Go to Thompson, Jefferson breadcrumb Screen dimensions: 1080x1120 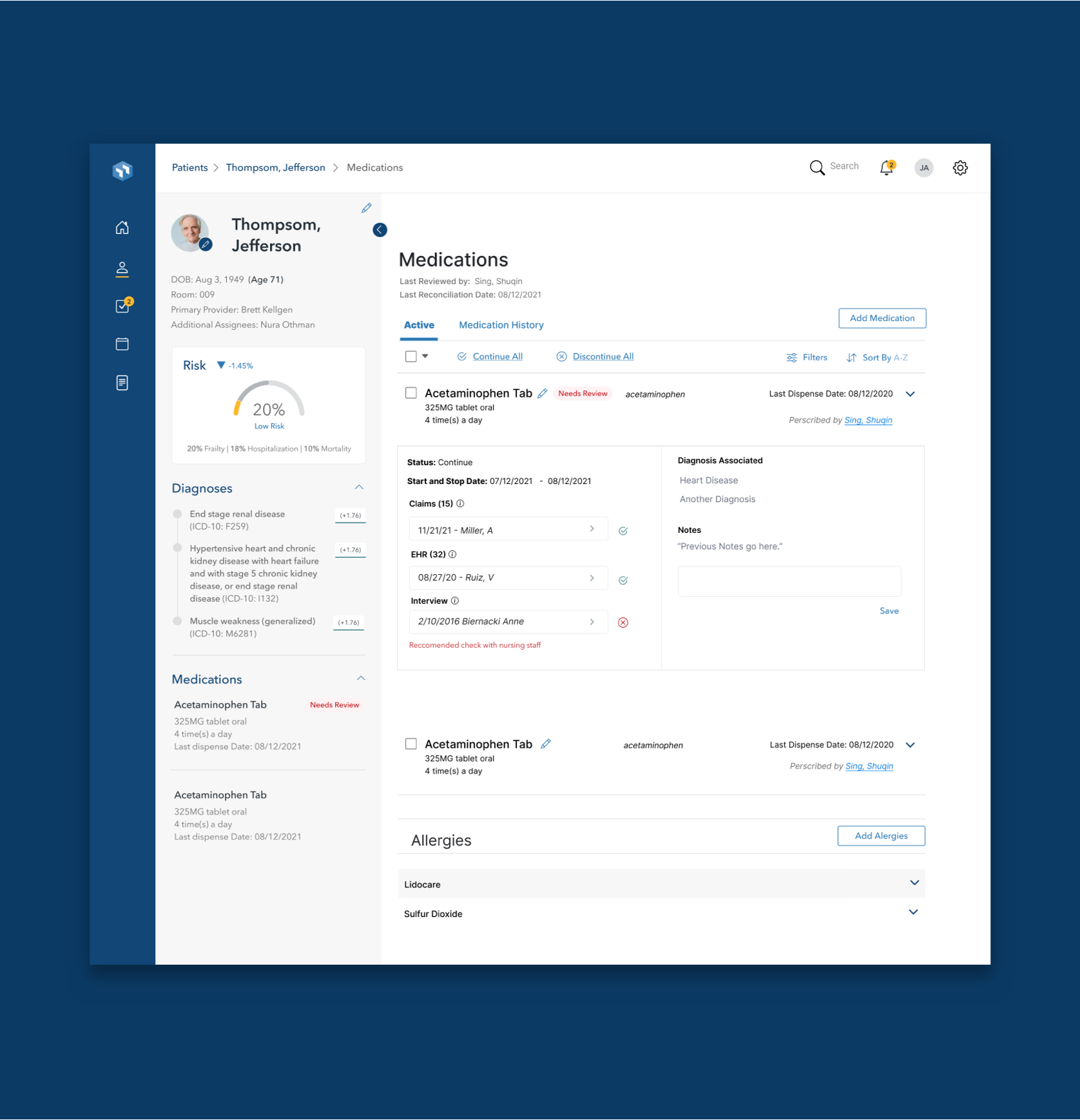coord(275,168)
